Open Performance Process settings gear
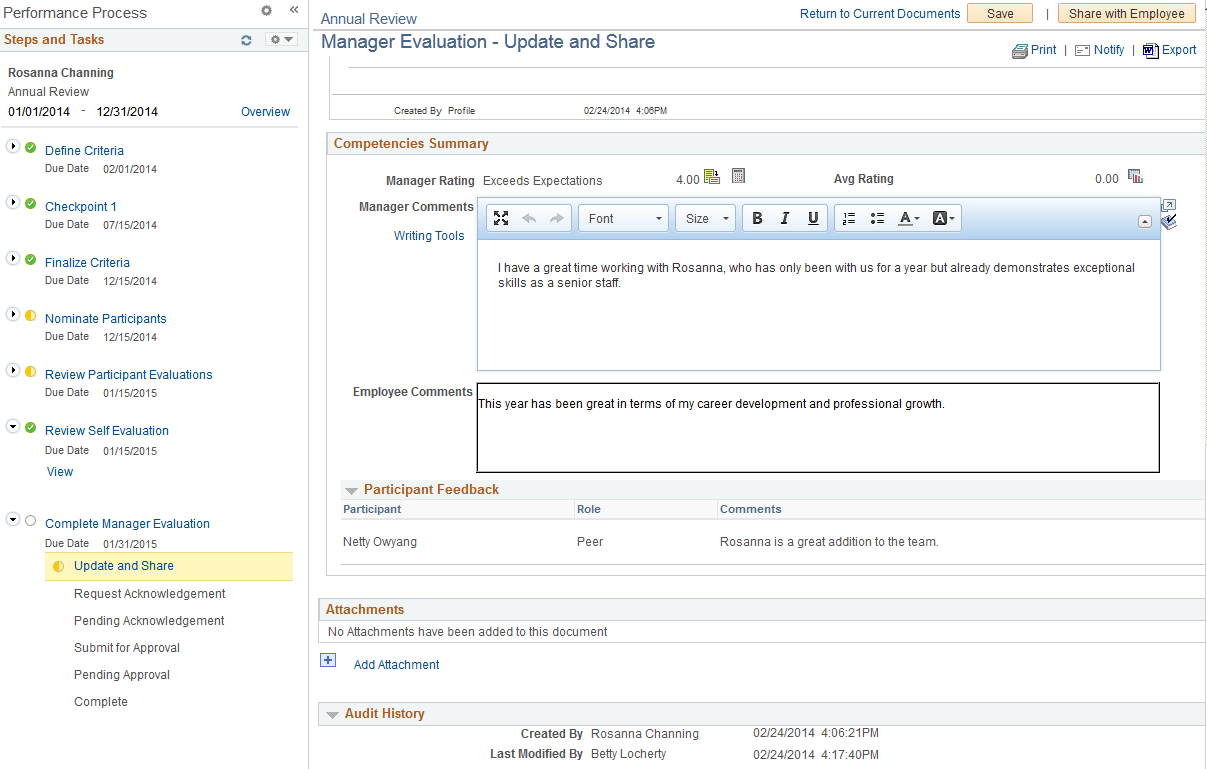The height and width of the screenshot is (769, 1207). pos(266,10)
